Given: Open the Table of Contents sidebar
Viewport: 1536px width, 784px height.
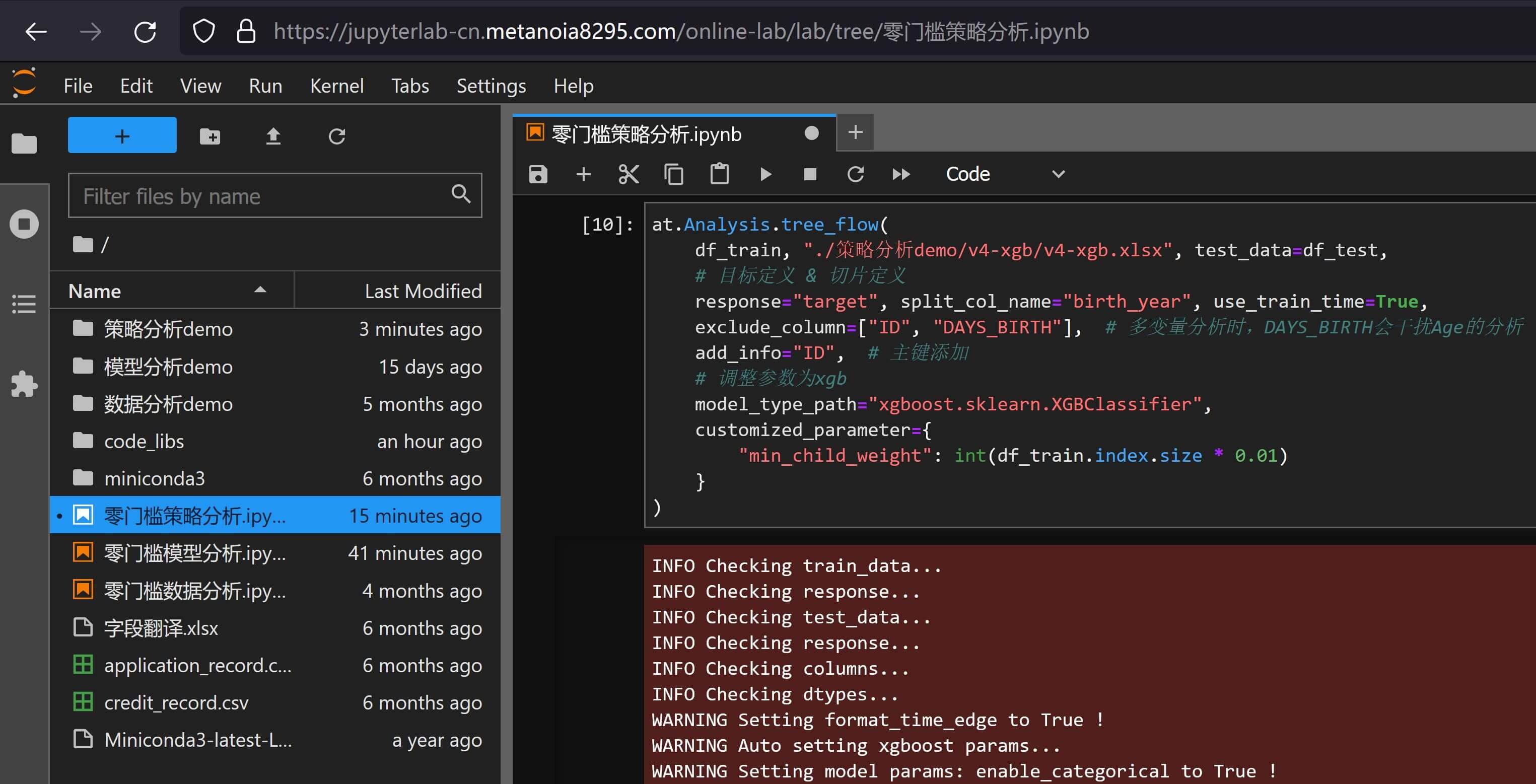Looking at the screenshot, I should (x=25, y=304).
